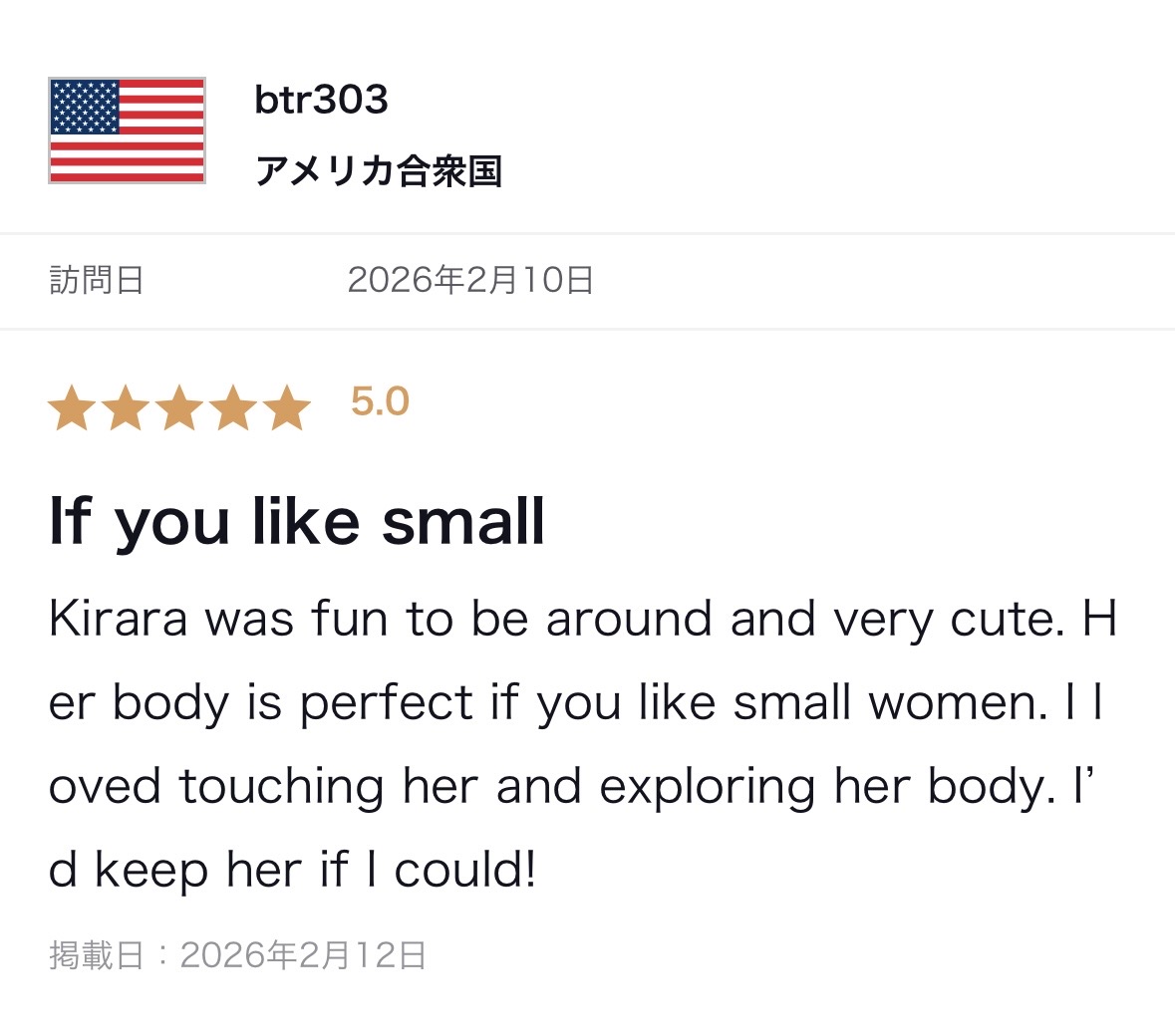
Task: Click the posted date 2026年2月12日
Action: (x=303, y=955)
